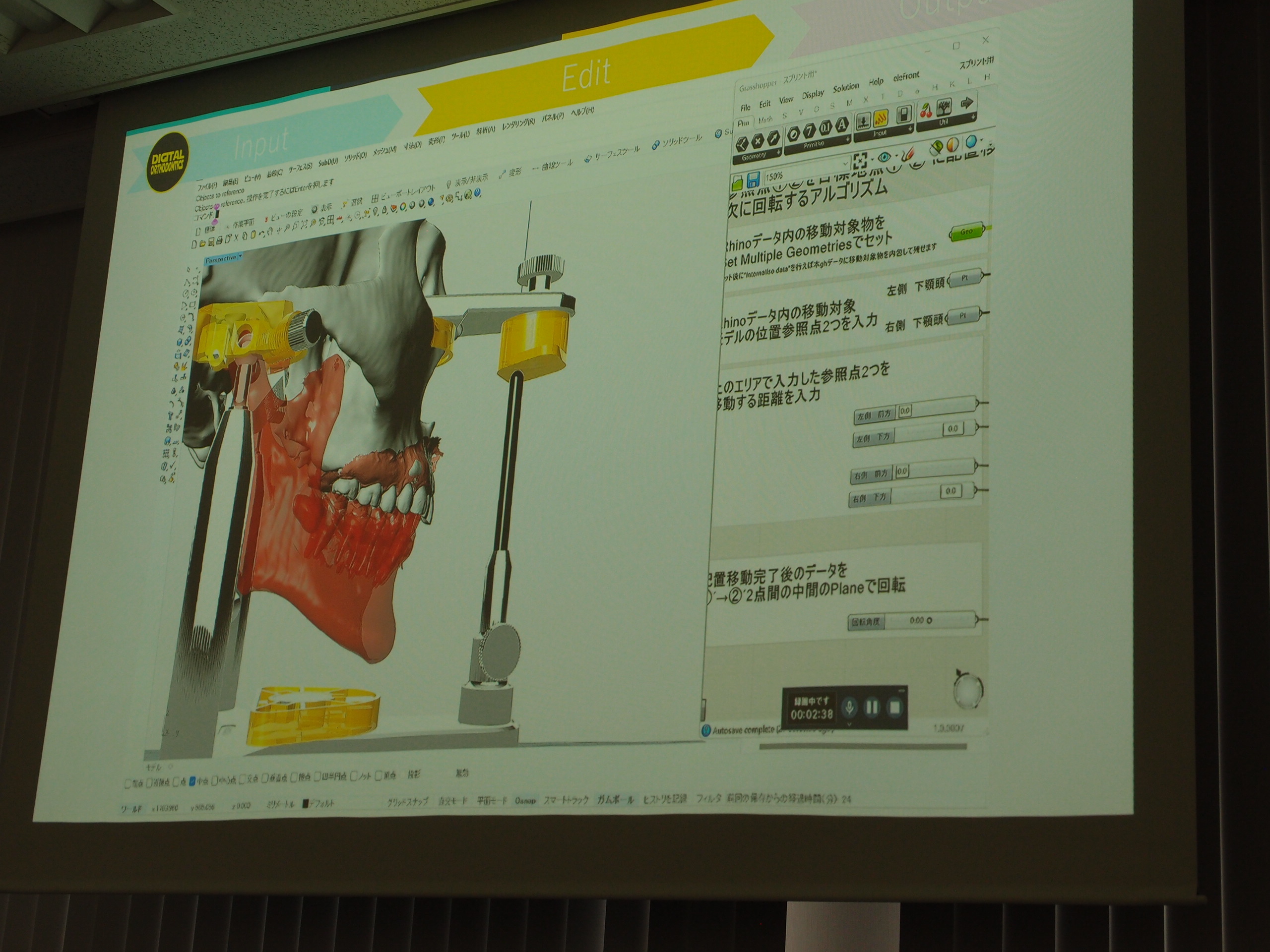The image size is (1270, 952).
Task: Toggle Osnap in Rhino status bar
Action: [525, 800]
